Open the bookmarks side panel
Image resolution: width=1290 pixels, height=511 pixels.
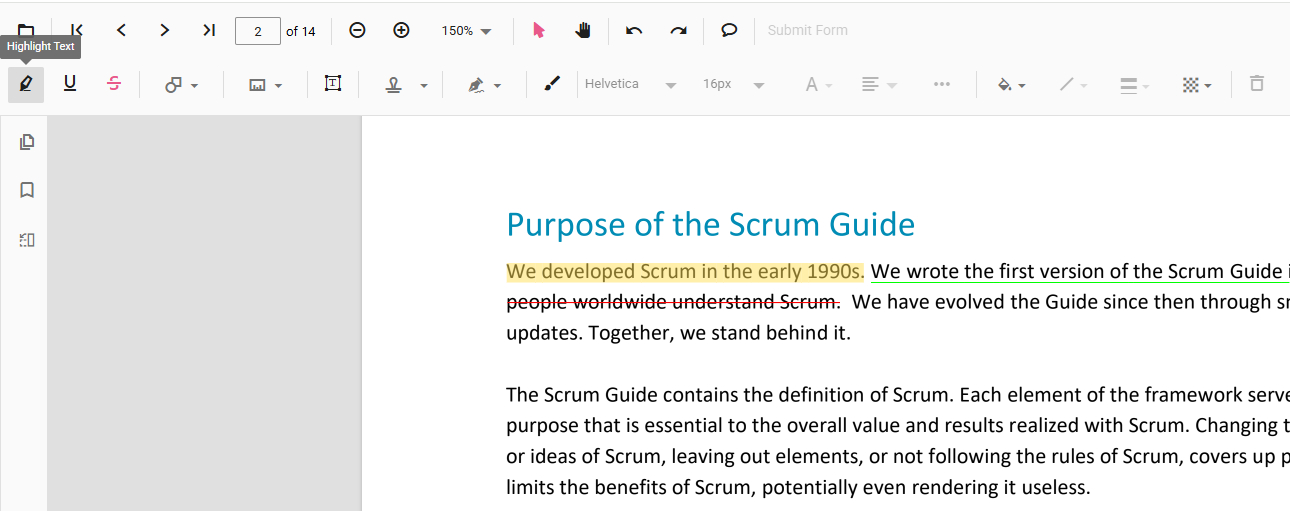coord(27,190)
